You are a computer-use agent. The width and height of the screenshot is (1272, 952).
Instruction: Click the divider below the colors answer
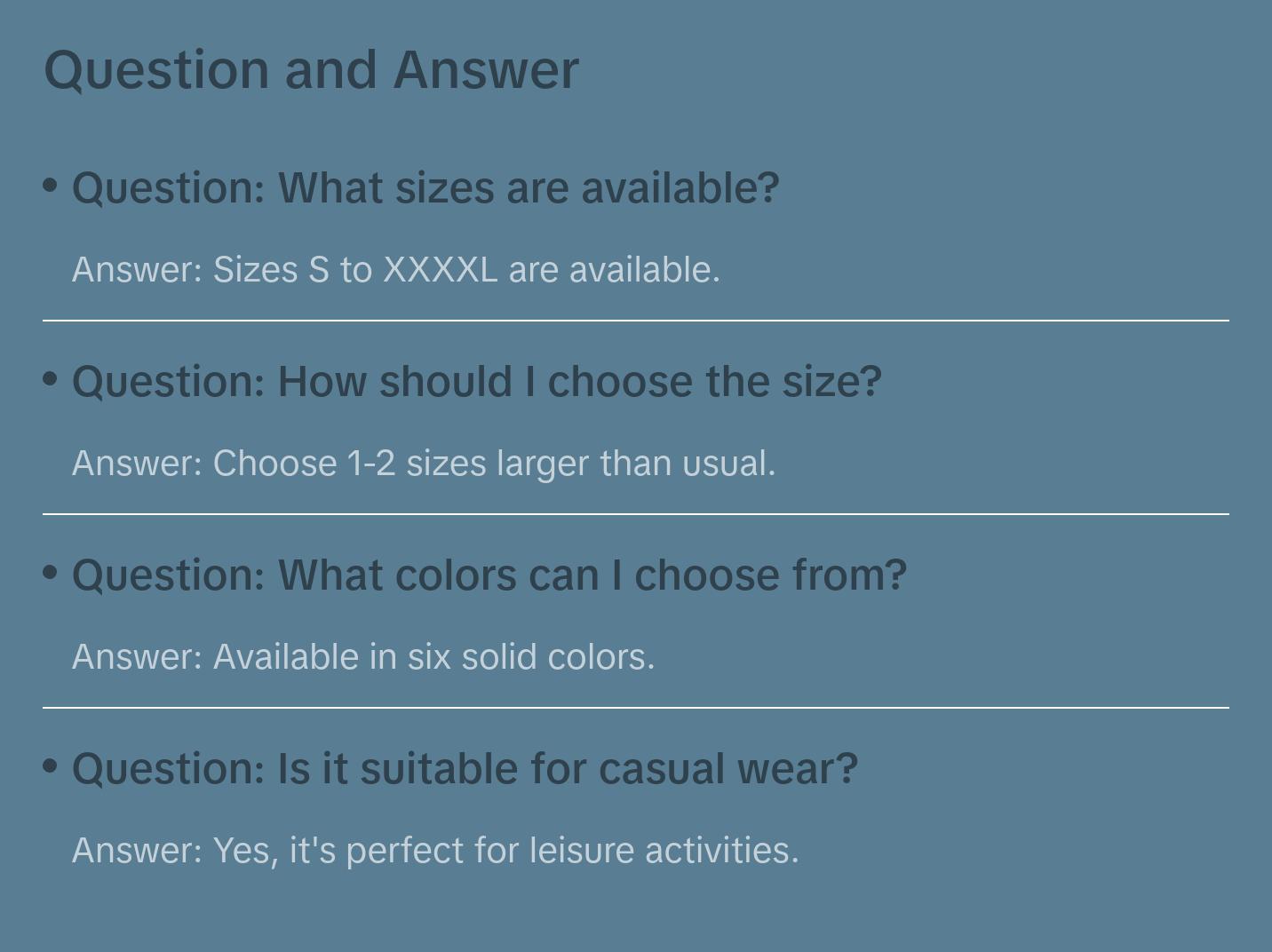tap(636, 708)
